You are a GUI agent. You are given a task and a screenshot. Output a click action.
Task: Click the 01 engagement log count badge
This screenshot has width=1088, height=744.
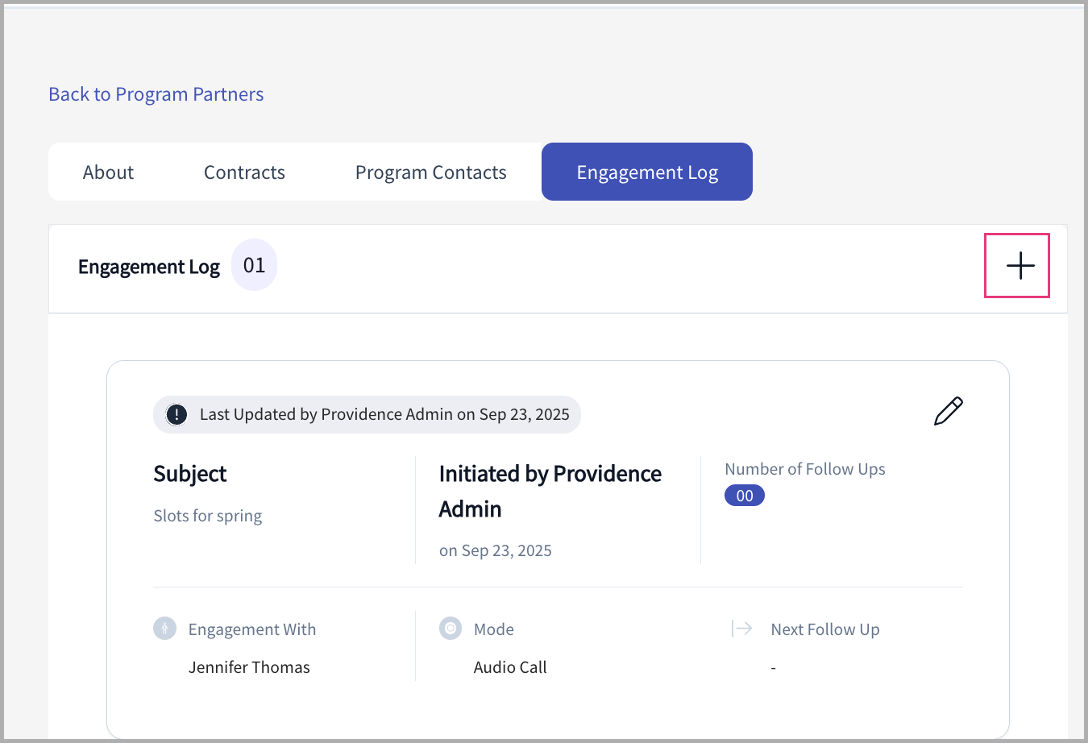point(254,266)
